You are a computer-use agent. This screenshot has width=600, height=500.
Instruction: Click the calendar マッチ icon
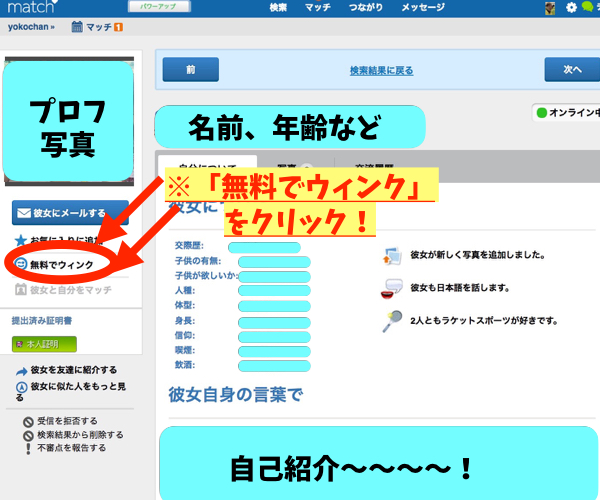[77, 27]
